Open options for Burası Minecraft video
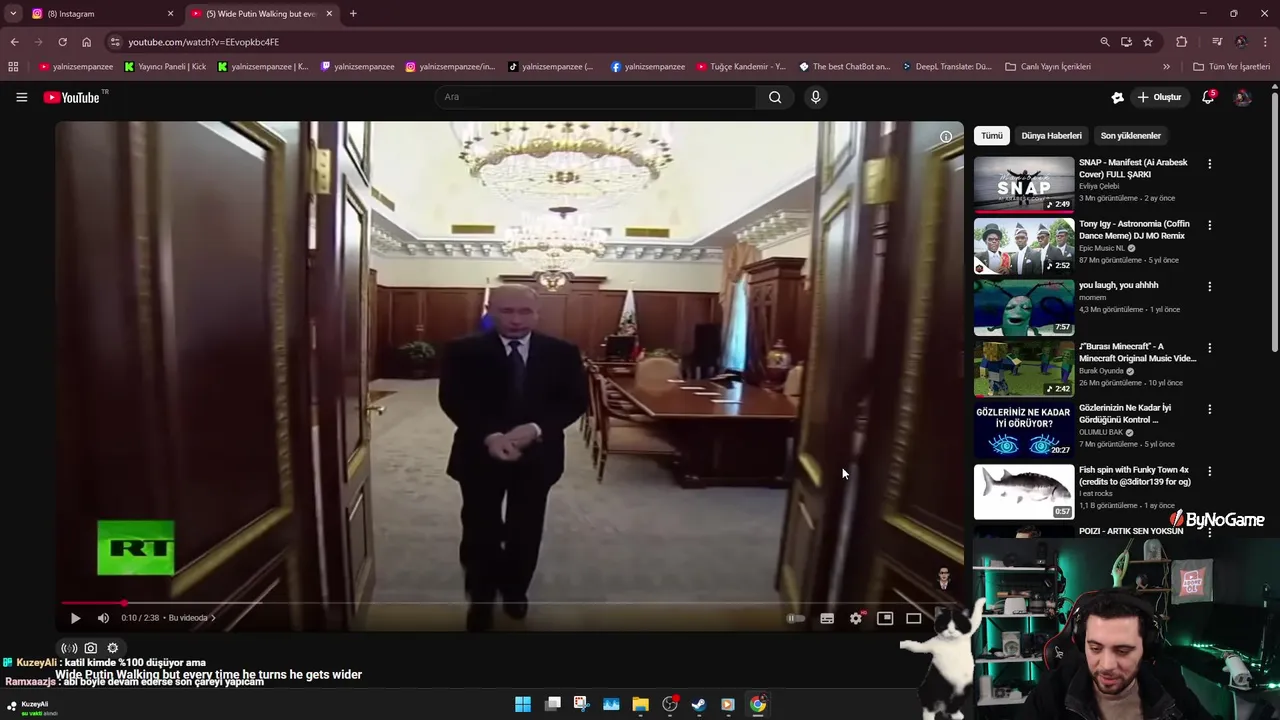The image size is (1280, 720). coord(1209,348)
